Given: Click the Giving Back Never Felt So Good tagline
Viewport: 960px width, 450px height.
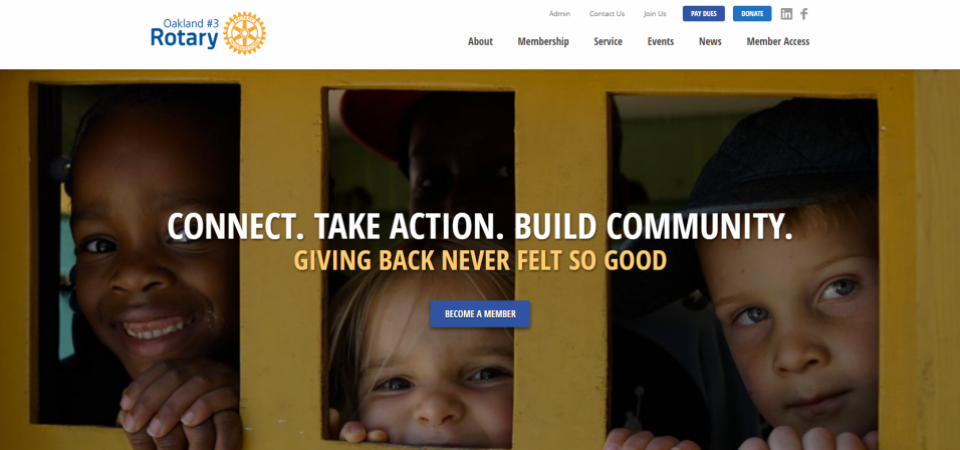Looking at the screenshot, I should click(x=480, y=261).
